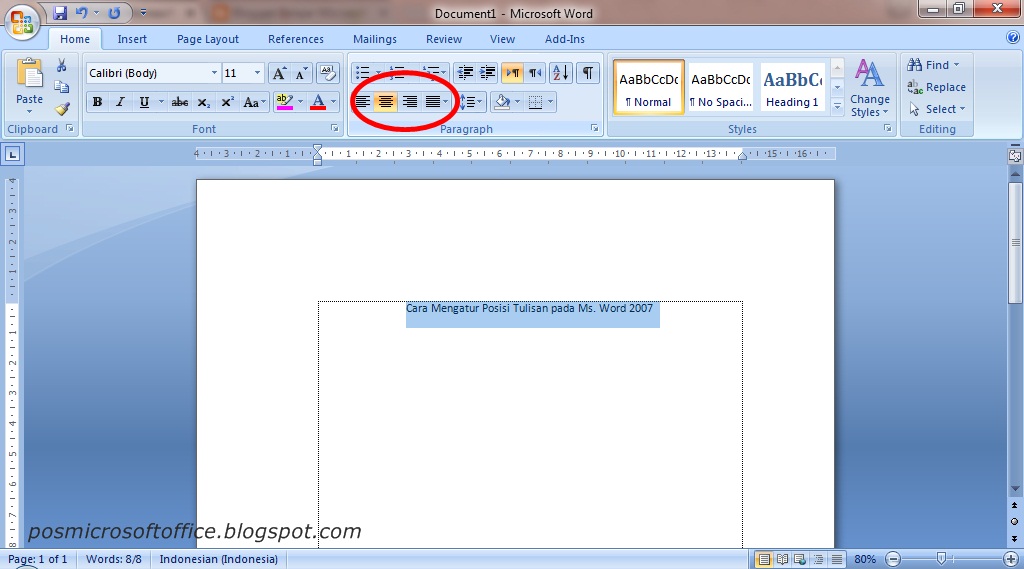
Task: Click the Words: 8/8 count
Action: pos(114,559)
